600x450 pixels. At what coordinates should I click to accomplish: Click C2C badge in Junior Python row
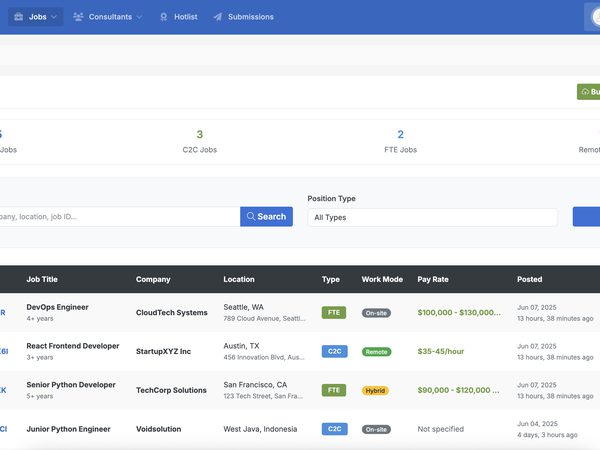point(334,429)
